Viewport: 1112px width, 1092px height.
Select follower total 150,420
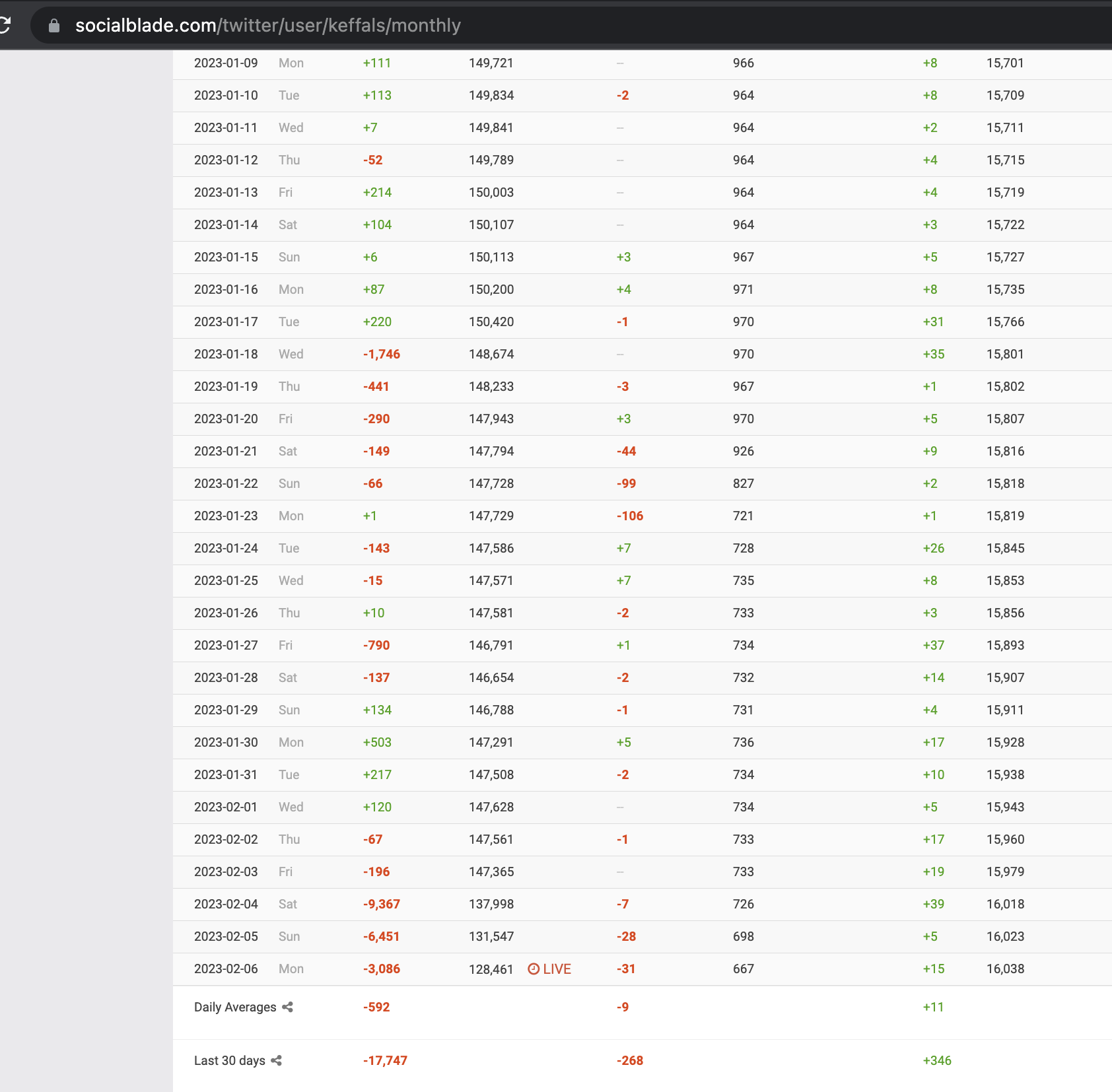491,322
